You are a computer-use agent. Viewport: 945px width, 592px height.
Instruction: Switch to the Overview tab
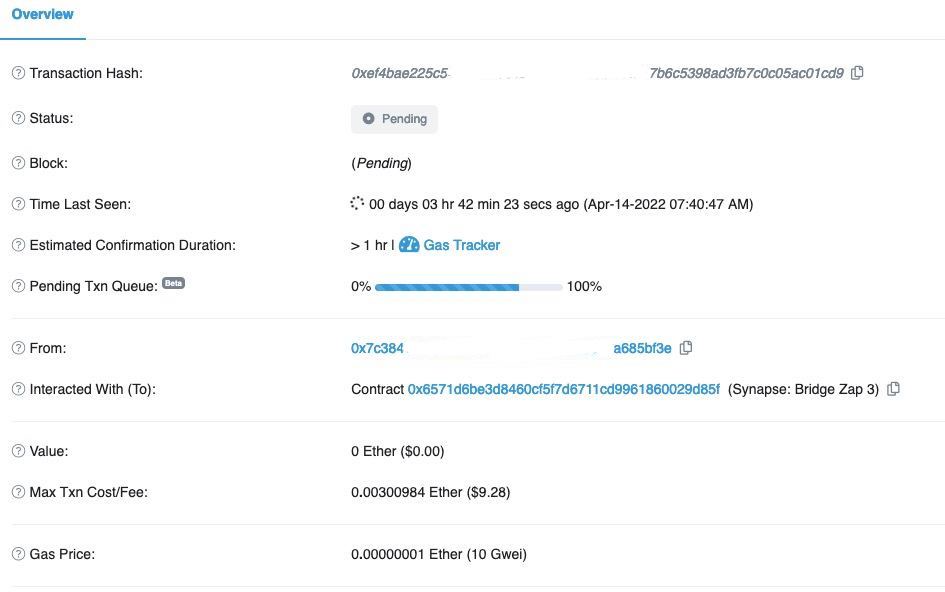click(42, 14)
